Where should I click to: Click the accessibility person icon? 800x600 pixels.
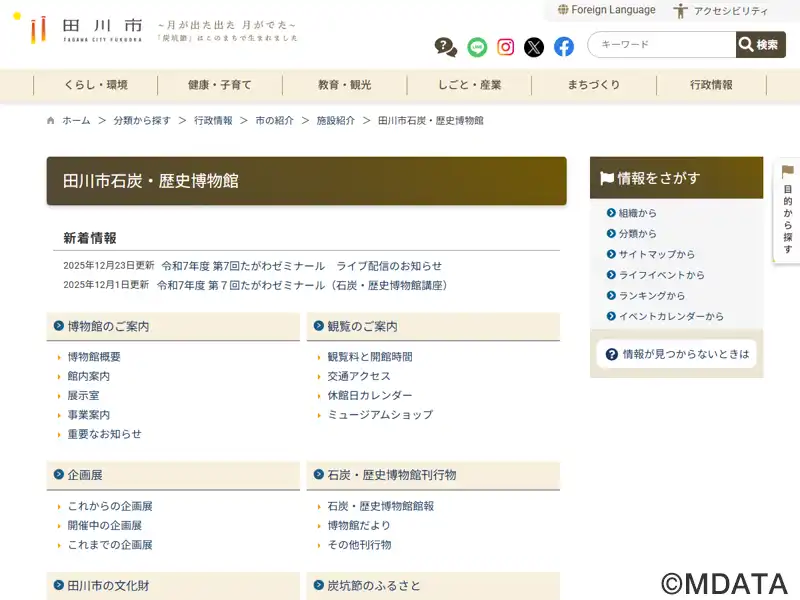click(x=681, y=11)
